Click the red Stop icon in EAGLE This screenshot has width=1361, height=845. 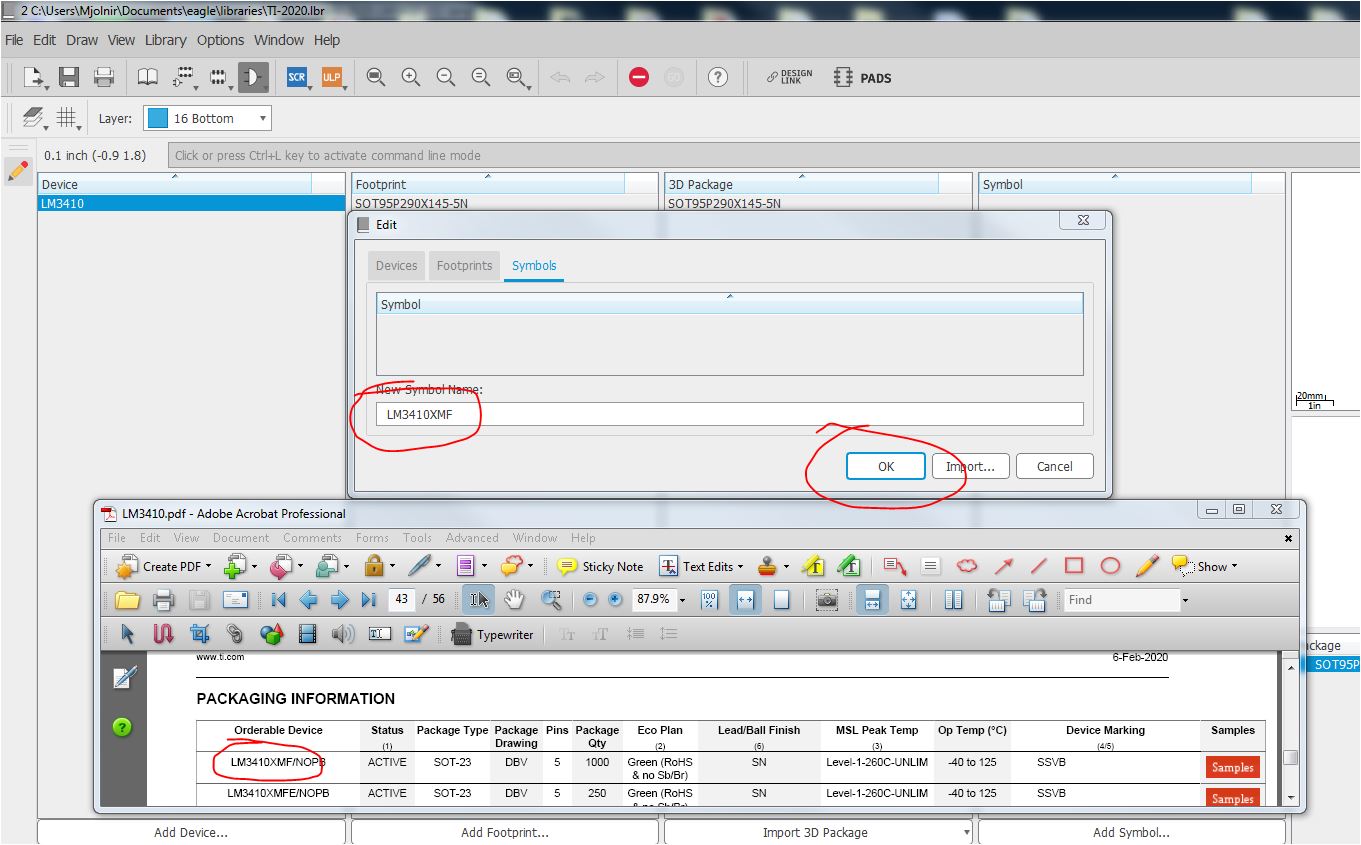click(x=639, y=77)
